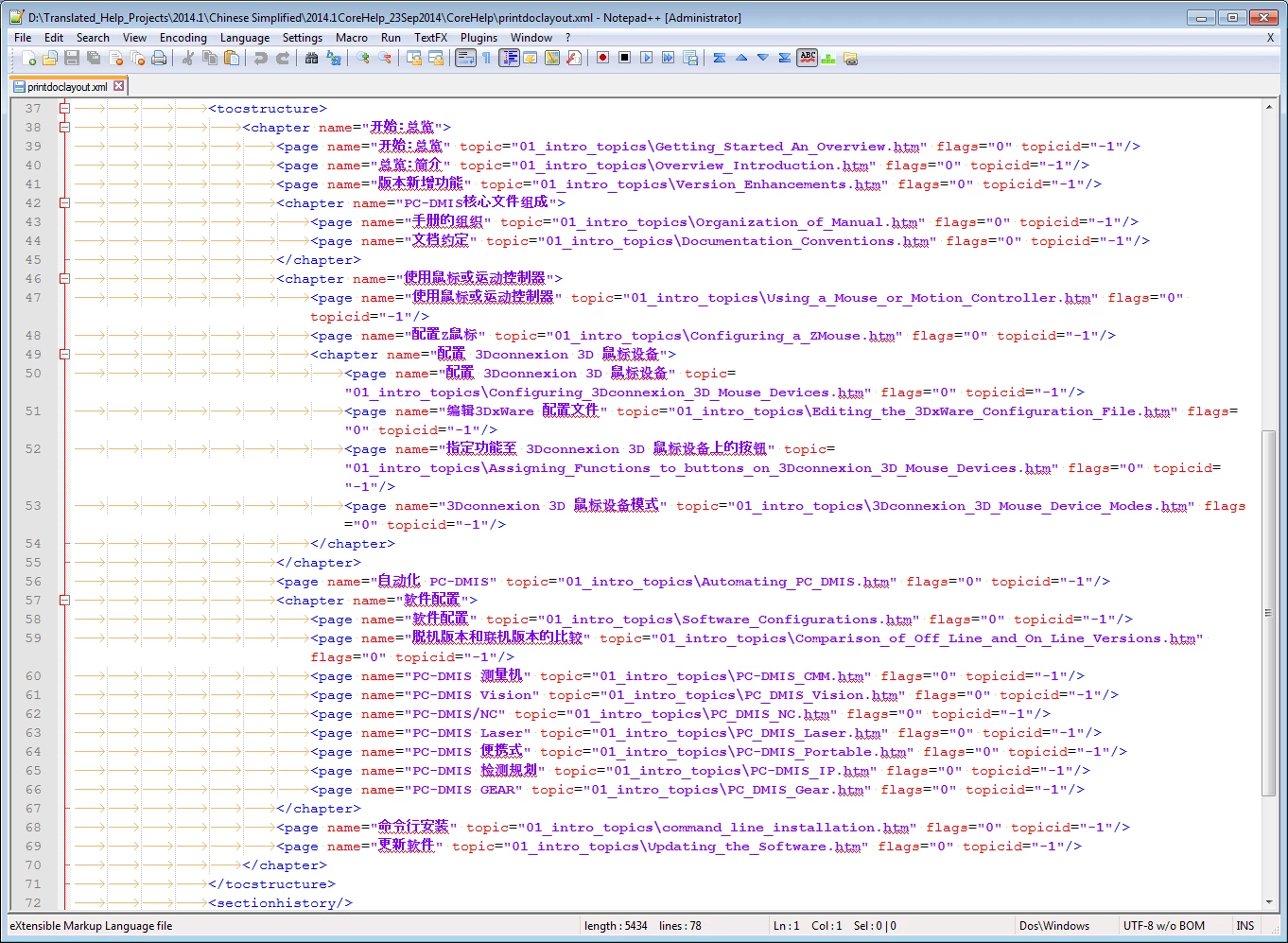
Task: Collapse the chapter fold at line 42
Action: click(64, 202)
